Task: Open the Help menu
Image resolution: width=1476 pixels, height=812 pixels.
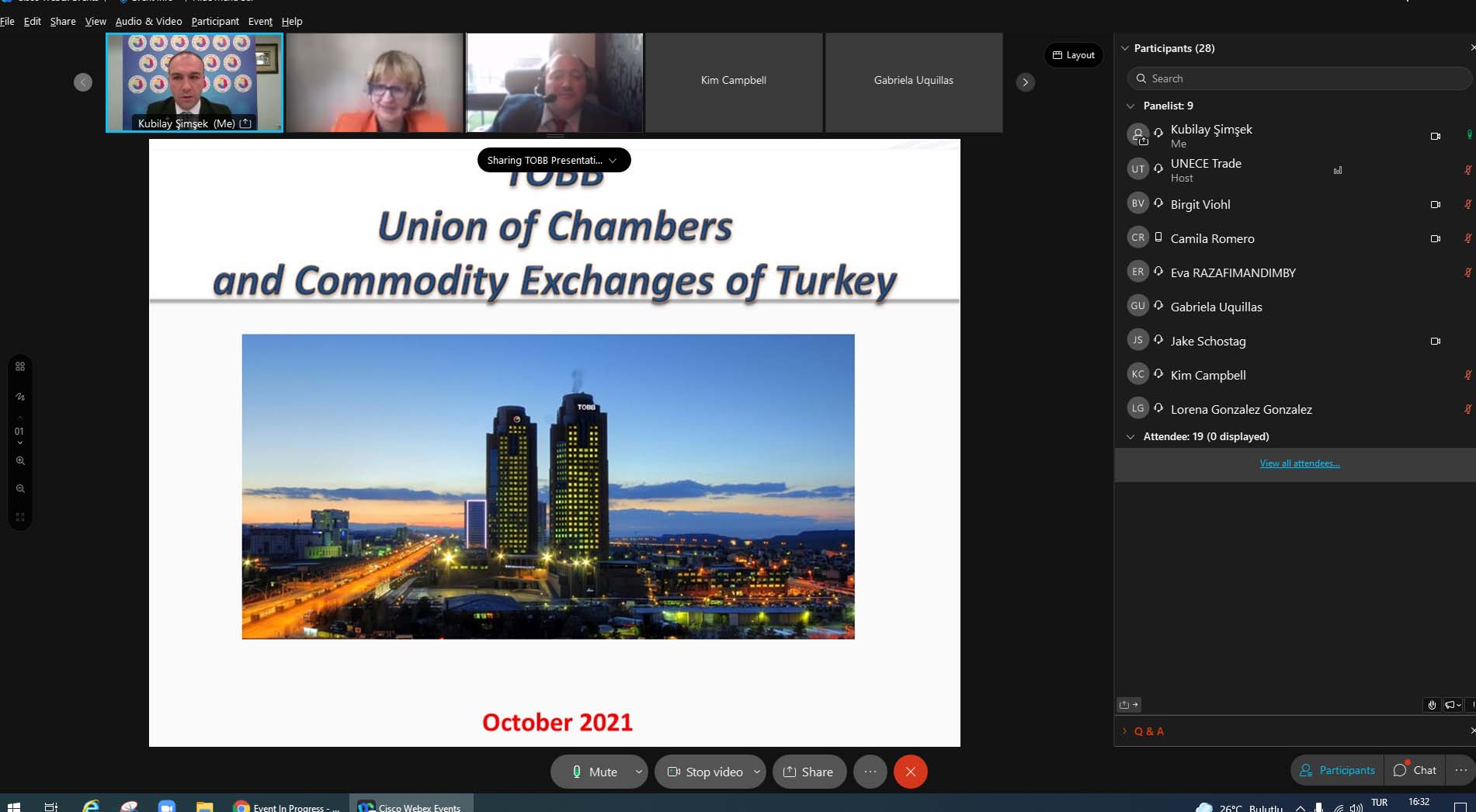Action: pos(292,21)
